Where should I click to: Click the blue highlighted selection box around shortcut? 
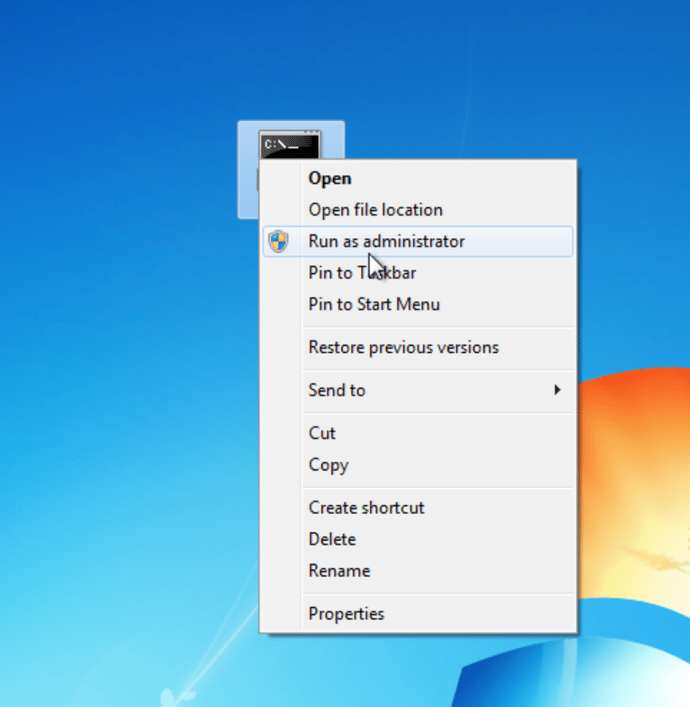click(x=247, y=190)
